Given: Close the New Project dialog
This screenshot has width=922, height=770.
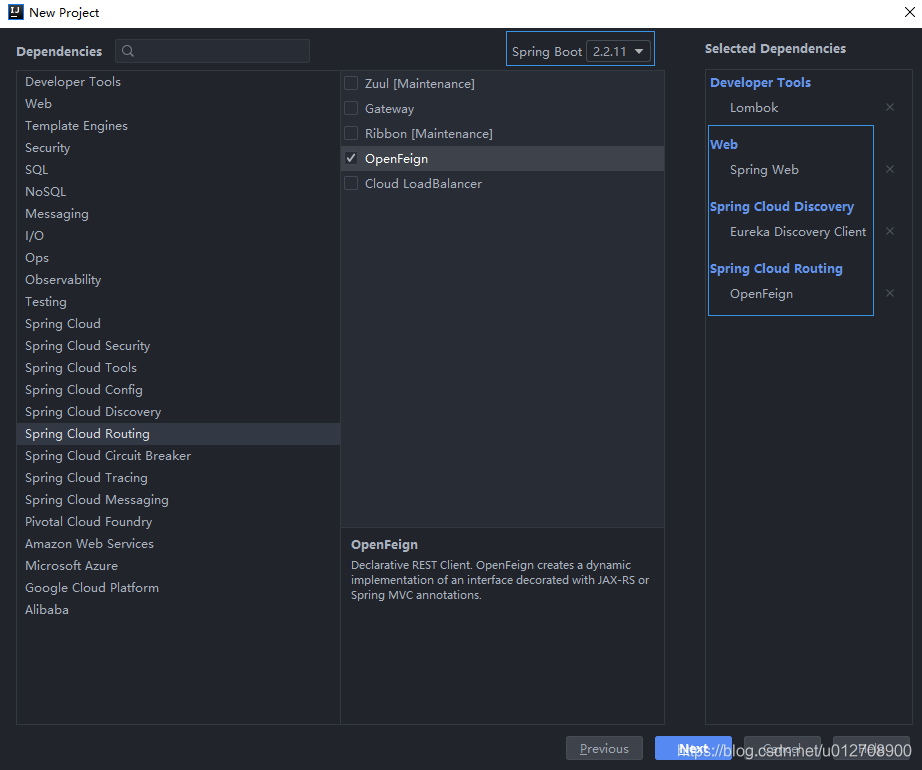Looking at the screenshot, I should pos(909,12).
